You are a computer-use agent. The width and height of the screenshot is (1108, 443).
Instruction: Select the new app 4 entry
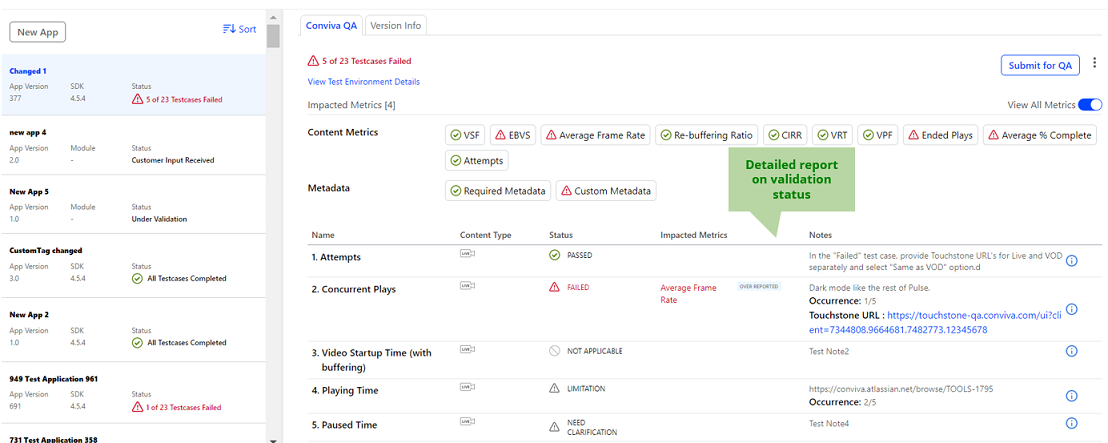click(x=134, y=146)
